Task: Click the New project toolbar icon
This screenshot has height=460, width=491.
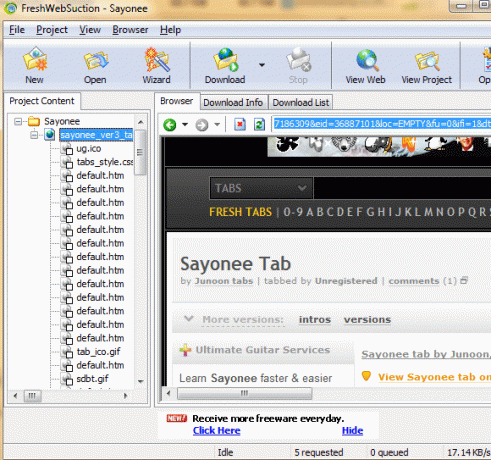Action: pos(35,59)
